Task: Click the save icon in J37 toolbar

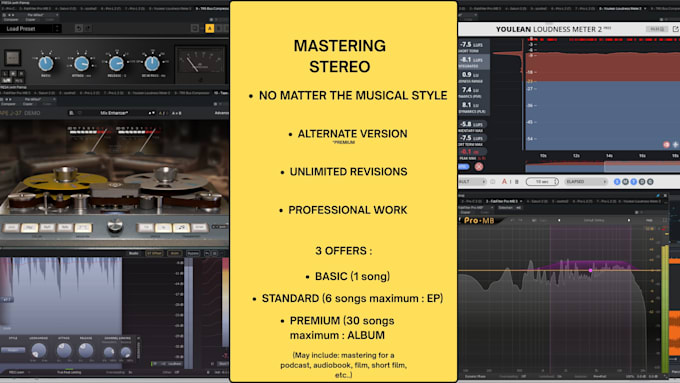Action: coord(71,113)
